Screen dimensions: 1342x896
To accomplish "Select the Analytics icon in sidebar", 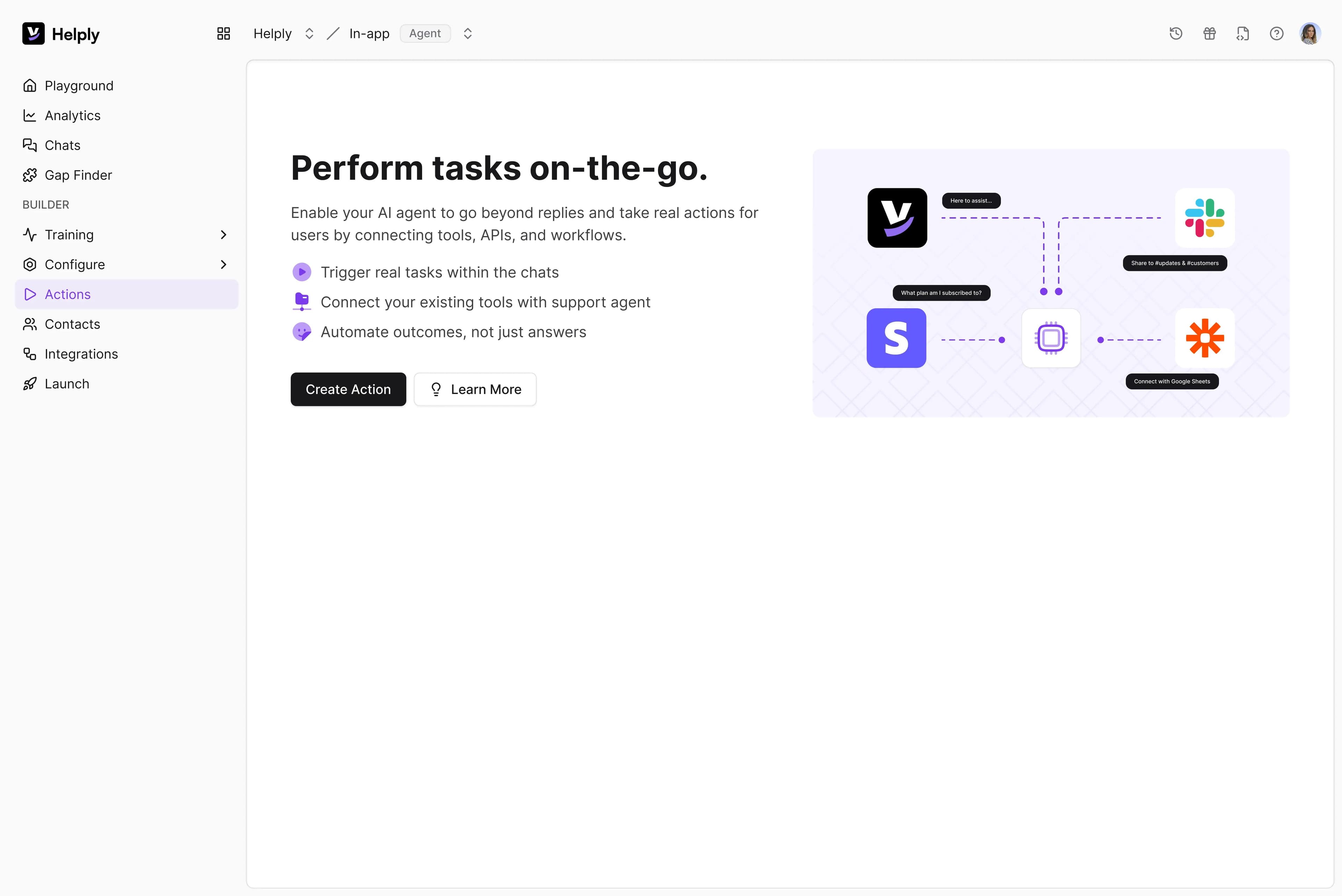I will click(x=30, y=115).
